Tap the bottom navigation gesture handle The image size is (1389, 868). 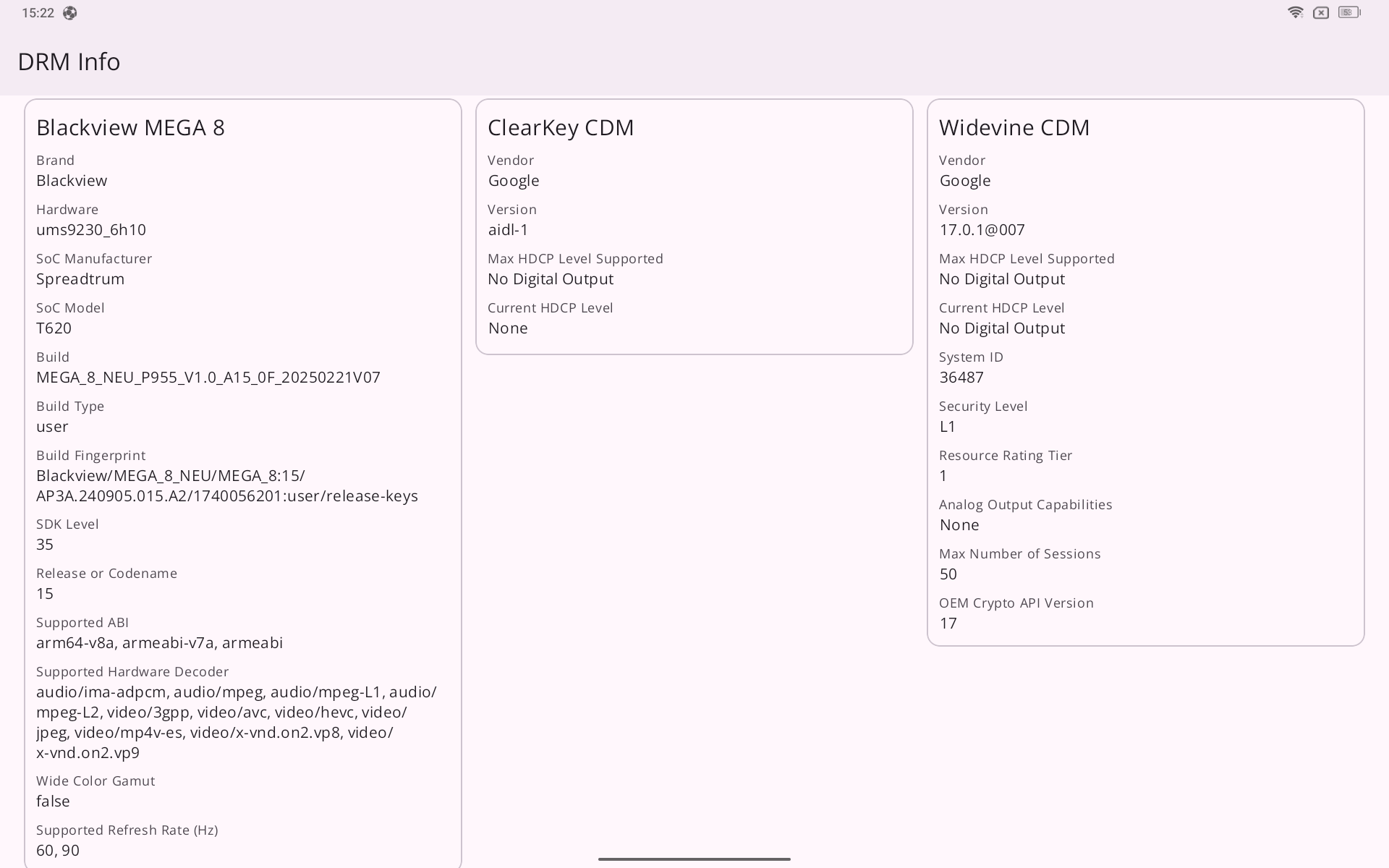(x=694, y=859)
